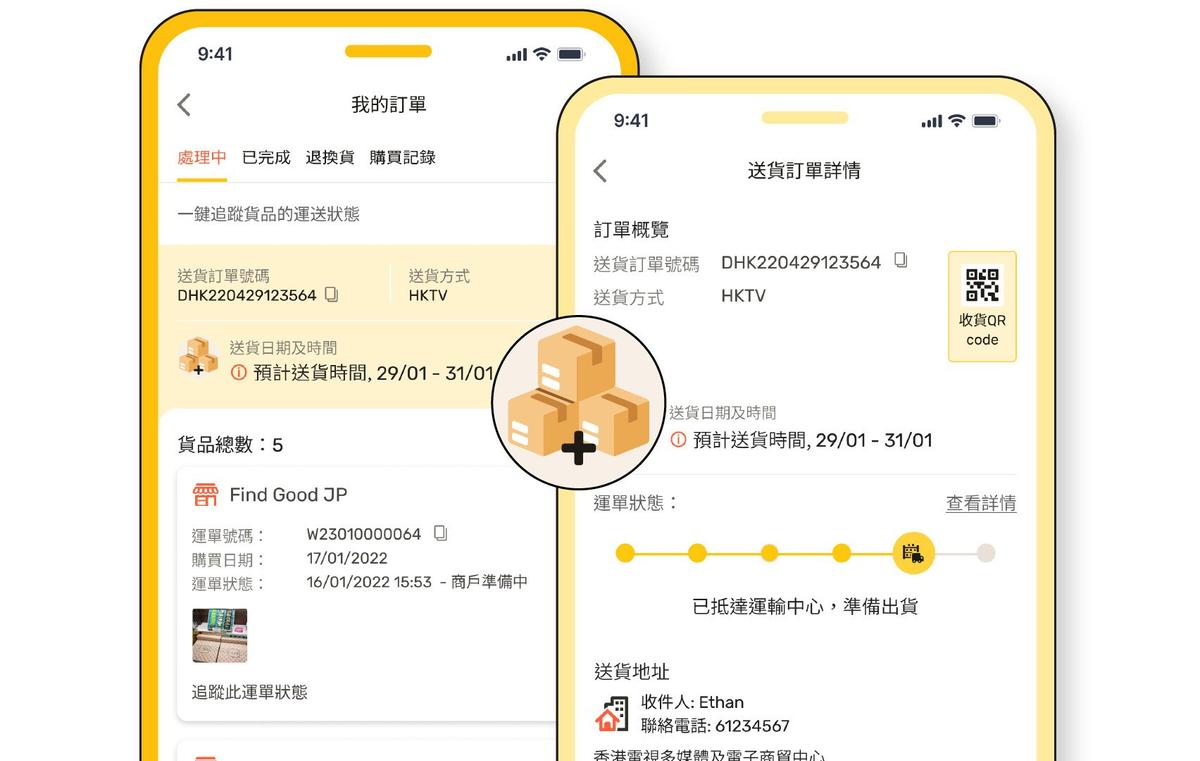Tap the 送貨訂單詳情 screen title
1200x761 pixels.
tap(805, 171)
